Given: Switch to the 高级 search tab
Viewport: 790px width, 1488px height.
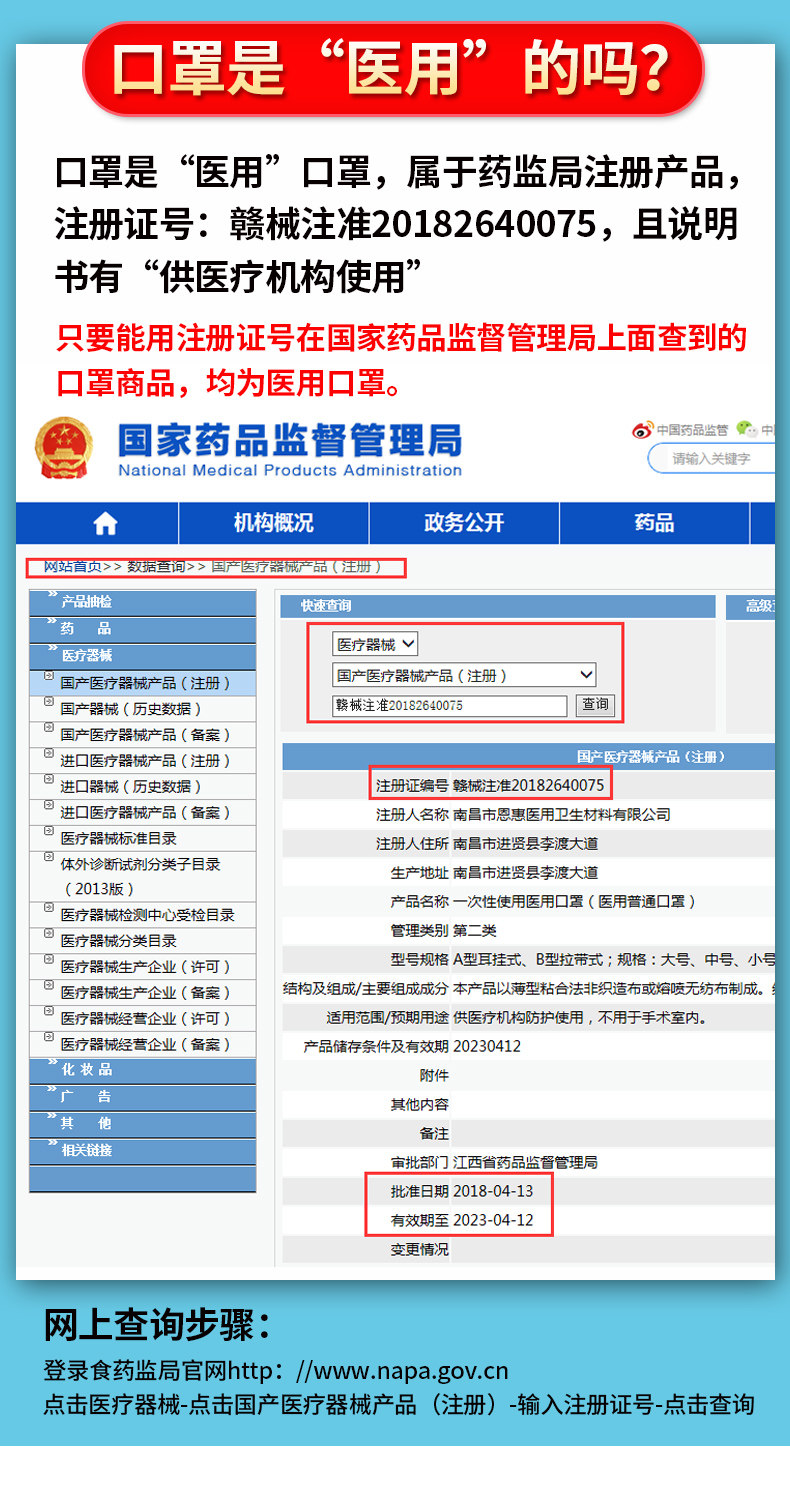Looking at the screenshot, I should pyautogui.click(x=759, y=606).
